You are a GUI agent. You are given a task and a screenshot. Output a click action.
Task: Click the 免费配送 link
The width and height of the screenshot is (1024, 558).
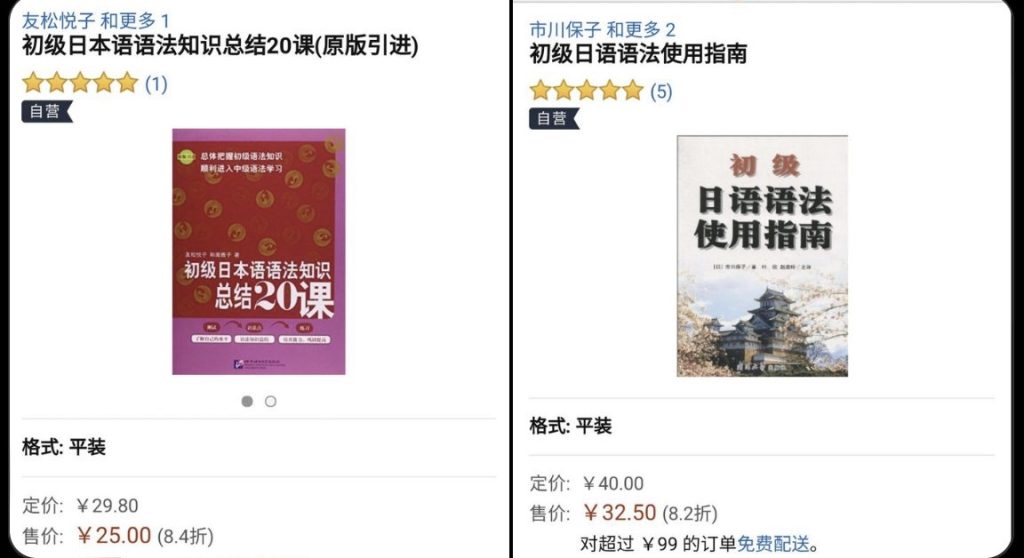[x=773, y=543]
